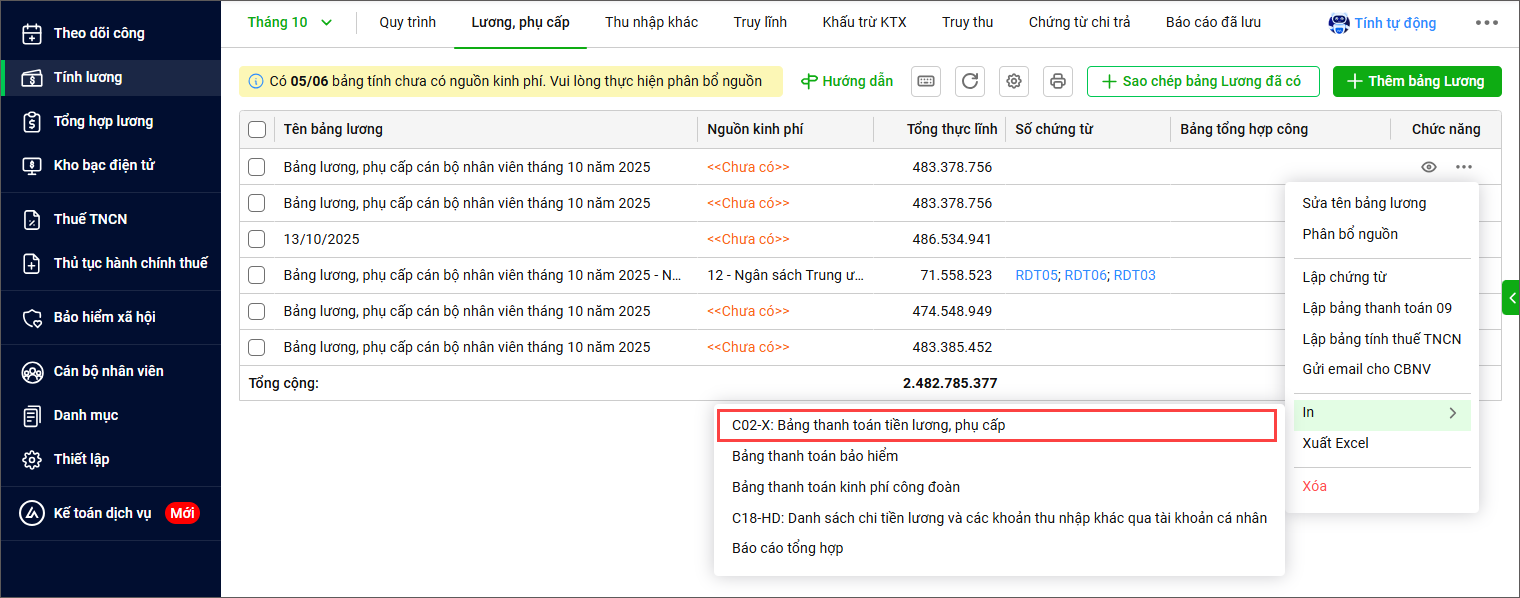This screenshot has width=1520, height=598.
Task: Open the Tháng 10 month dropdown
Action: click(x=290, y=22)
